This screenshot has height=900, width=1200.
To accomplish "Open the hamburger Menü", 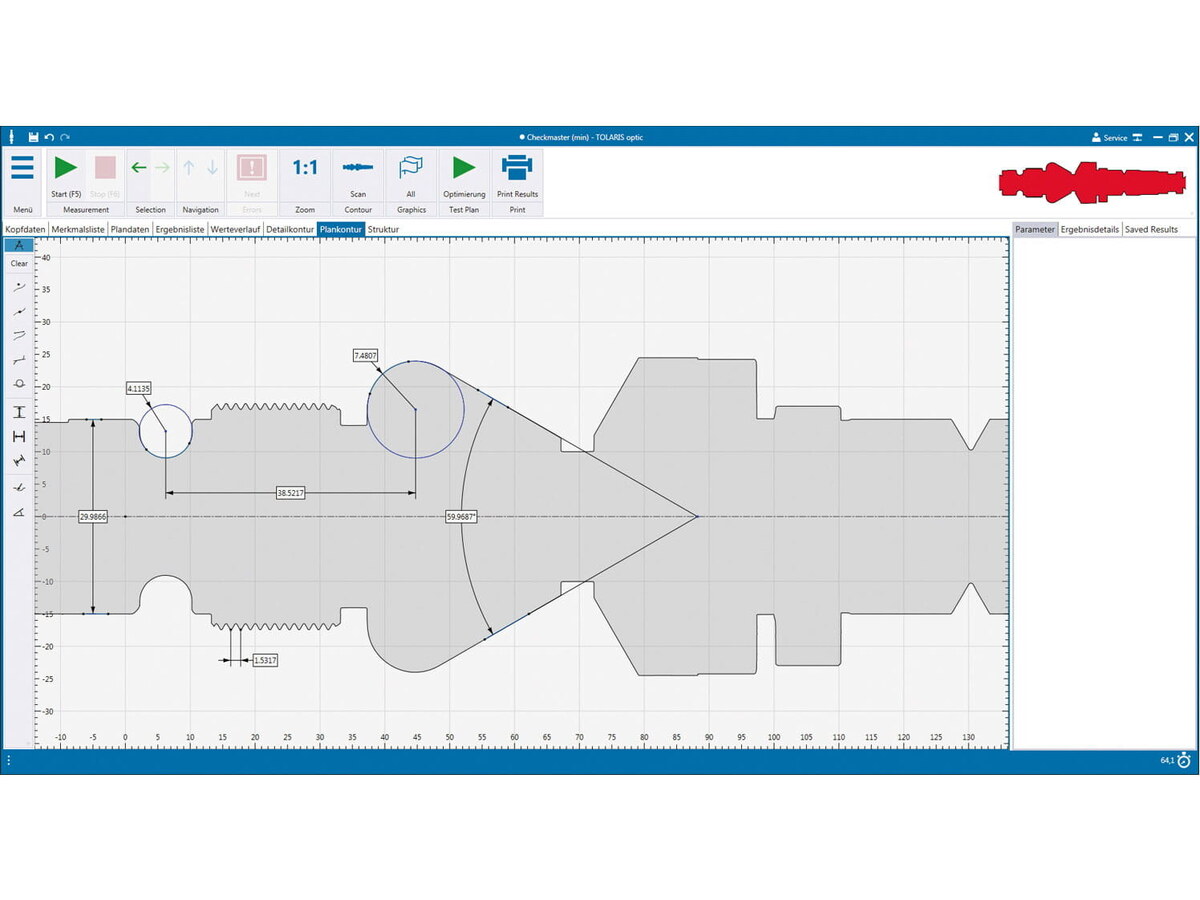I will [x=22, y=168].
